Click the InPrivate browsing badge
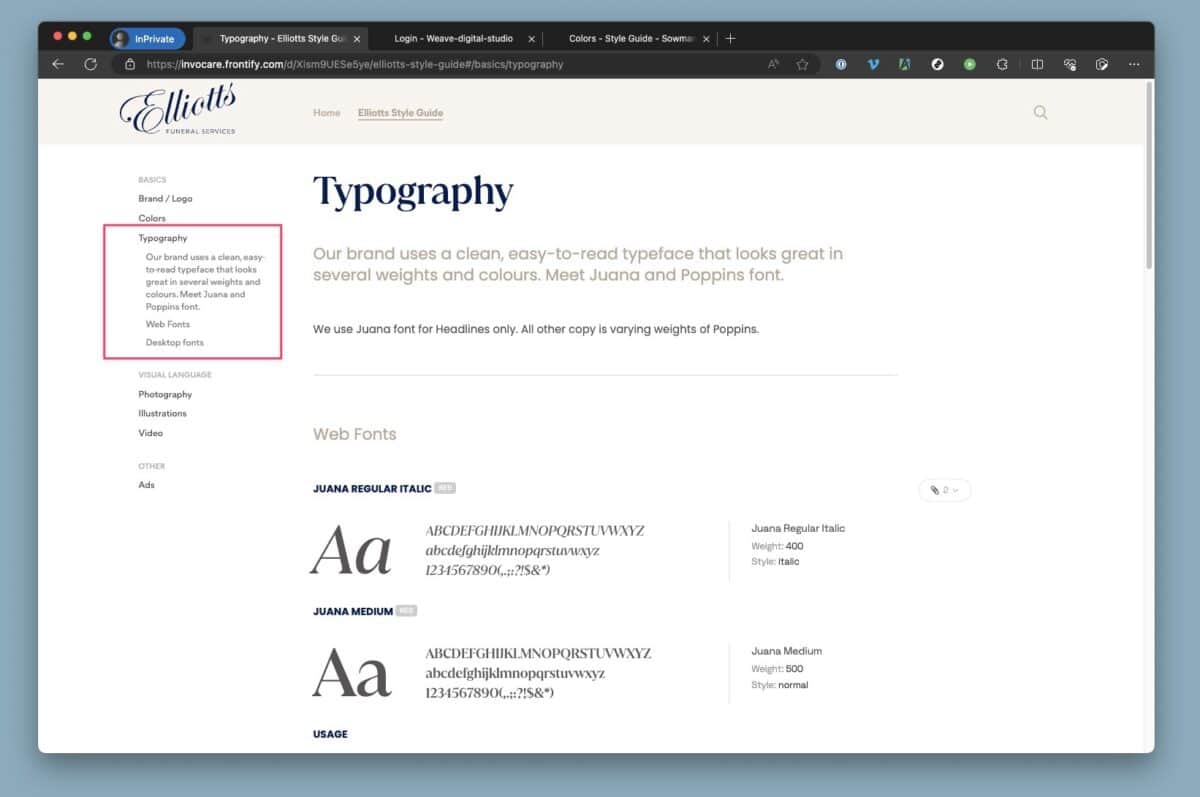The width and height of the screenshot is (1200, 797). [x=146, y=38]
